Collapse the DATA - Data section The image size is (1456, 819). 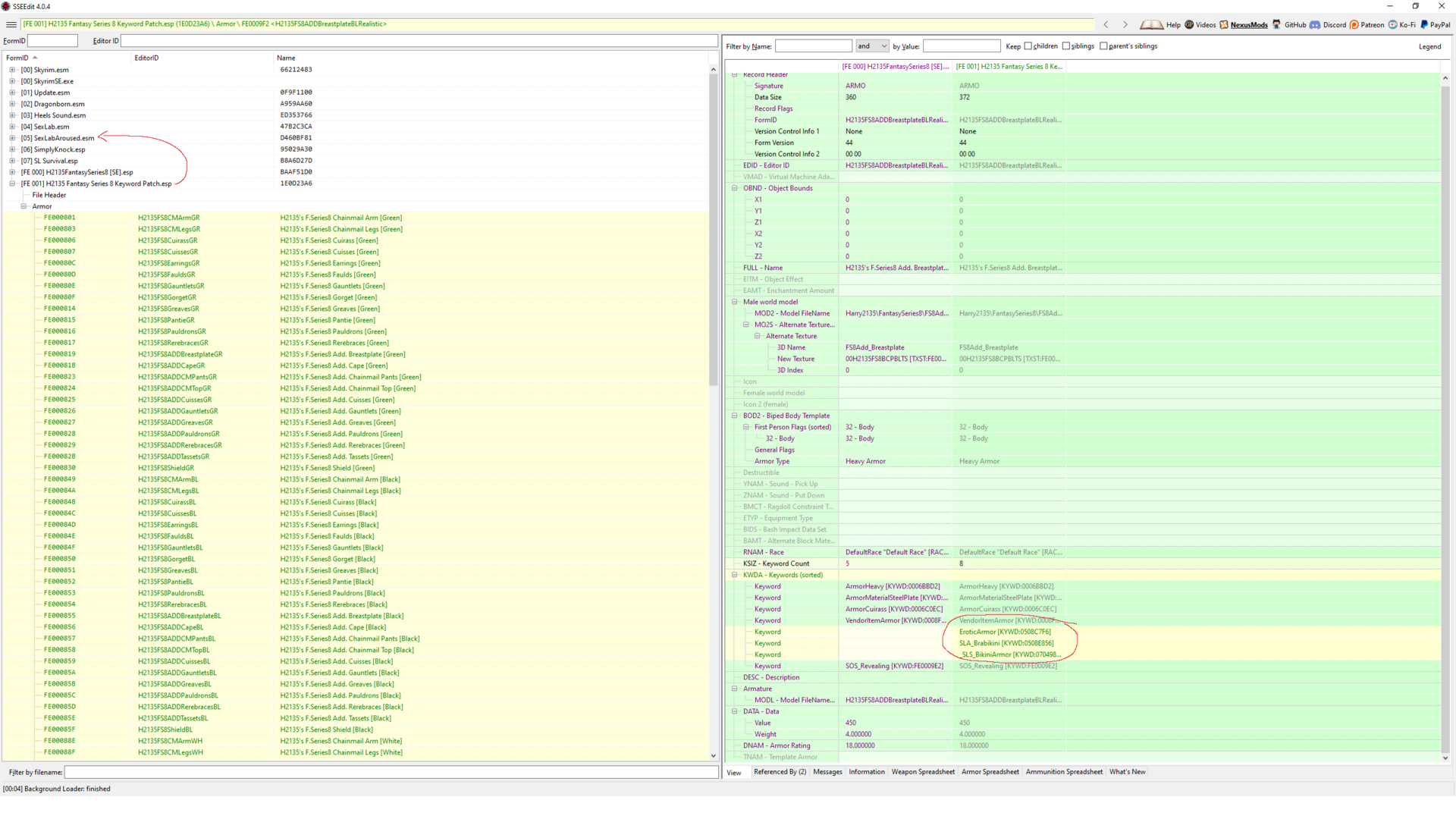pyautogui.click(x=734, y=711)
